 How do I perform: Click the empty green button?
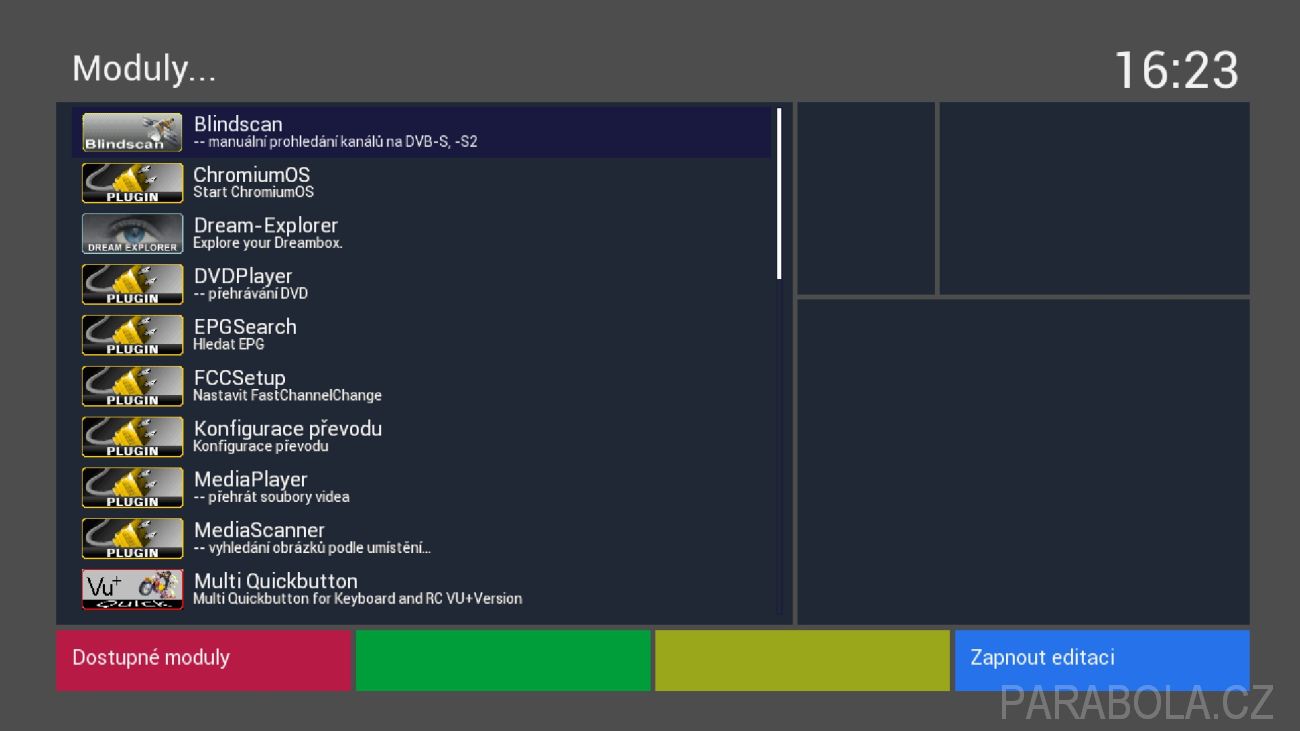coord(503,660)
